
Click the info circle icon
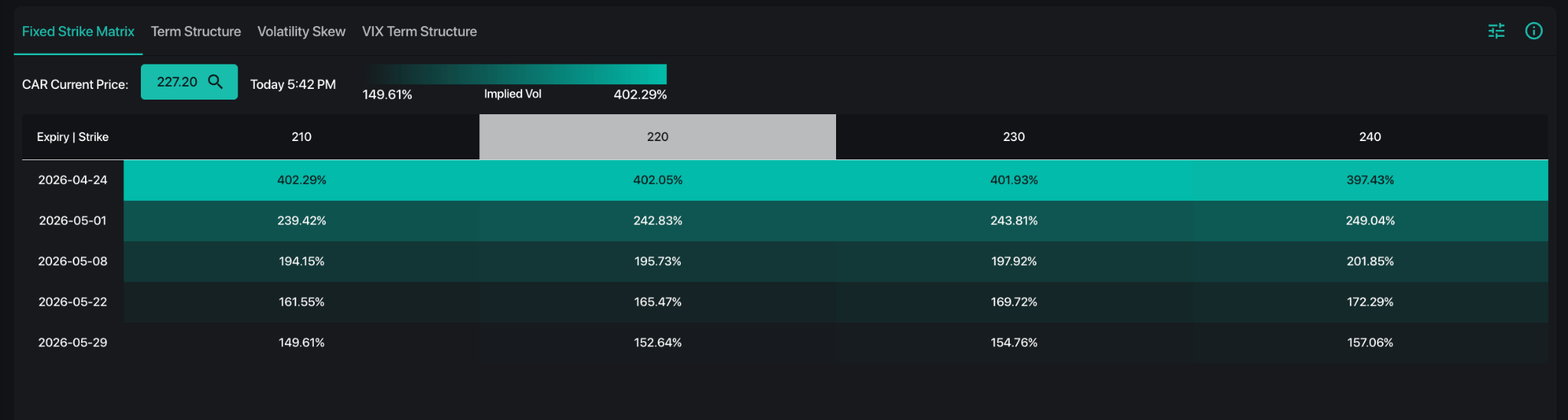click(1534, 31)
